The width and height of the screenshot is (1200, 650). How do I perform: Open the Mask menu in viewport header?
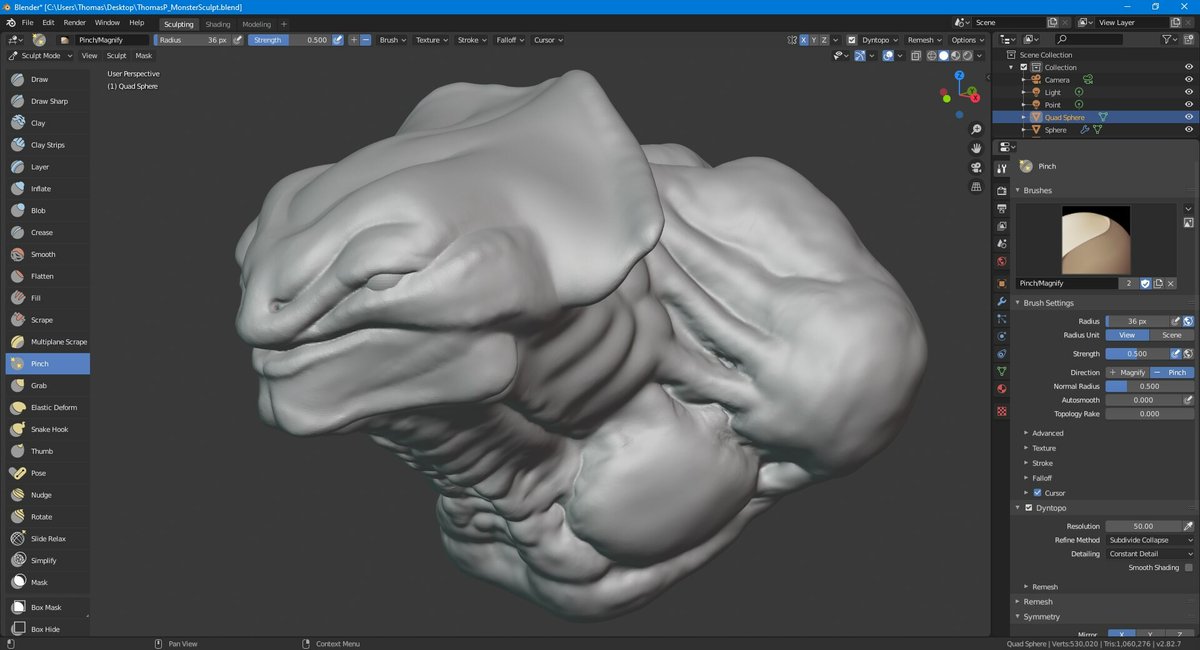tap(143, 56)
